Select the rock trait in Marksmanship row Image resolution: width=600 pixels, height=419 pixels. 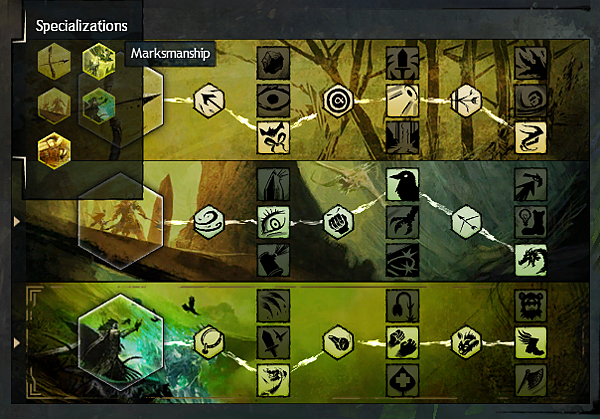tap(273, 63)
